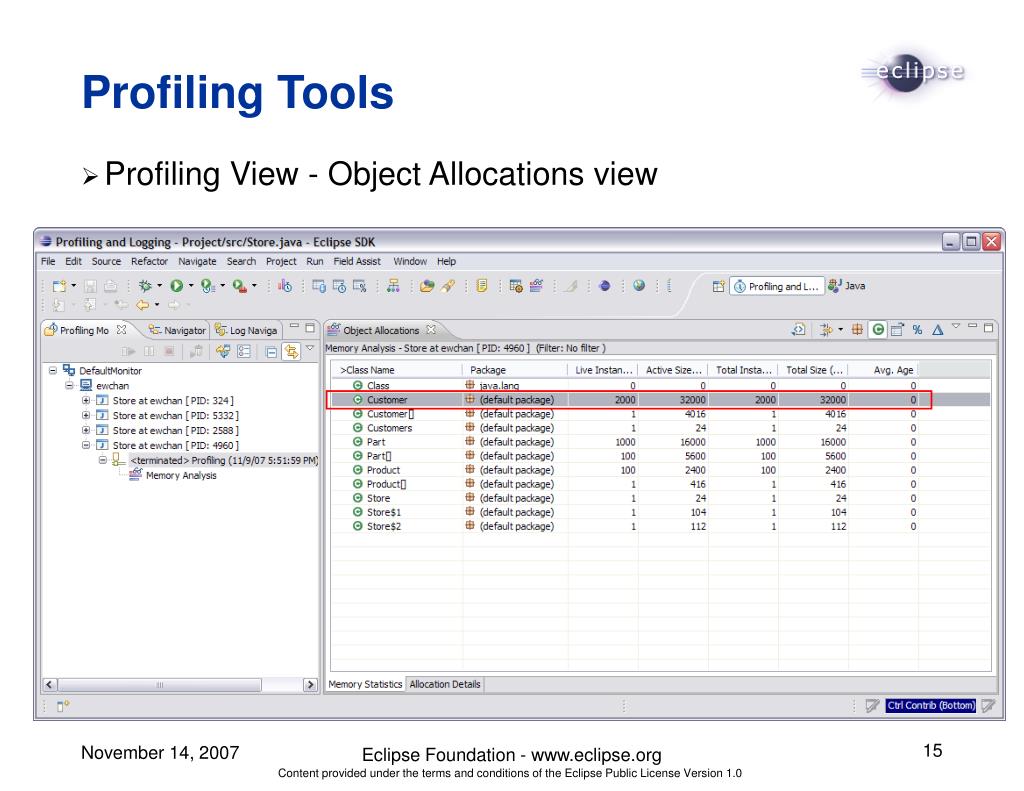The height and width of the screenshot is (791, 1024).
Task: Switch to the Allocation Details tab
Action: pyautogui.click(x=445, y=685)
